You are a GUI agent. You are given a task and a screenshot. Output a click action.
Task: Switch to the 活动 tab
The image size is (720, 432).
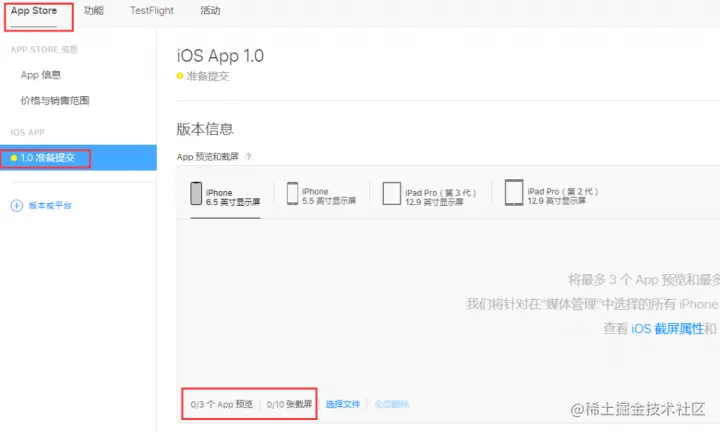coord(210,10)
